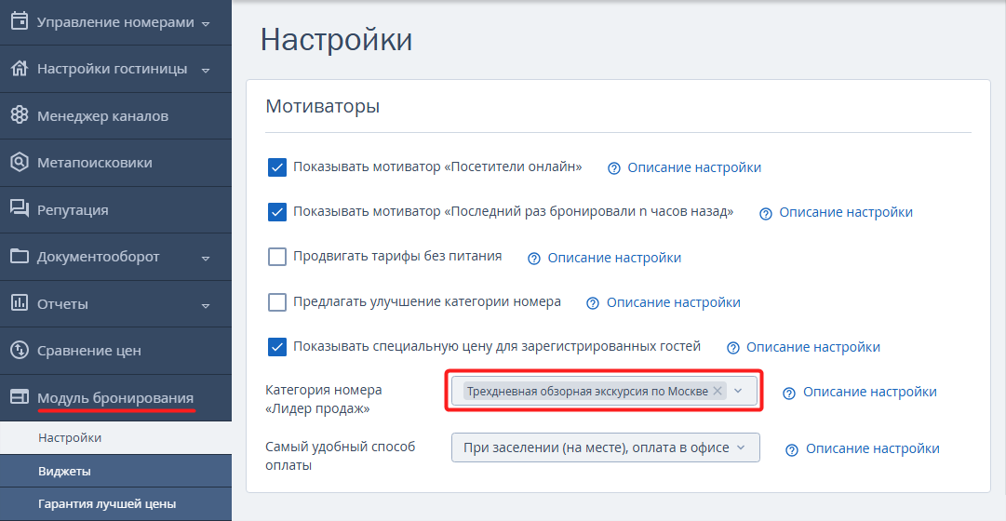The width and height of the screenshot is (1006, 521).
Task: Click the Менеджер каналов flower icon
Action: (19, 115)
